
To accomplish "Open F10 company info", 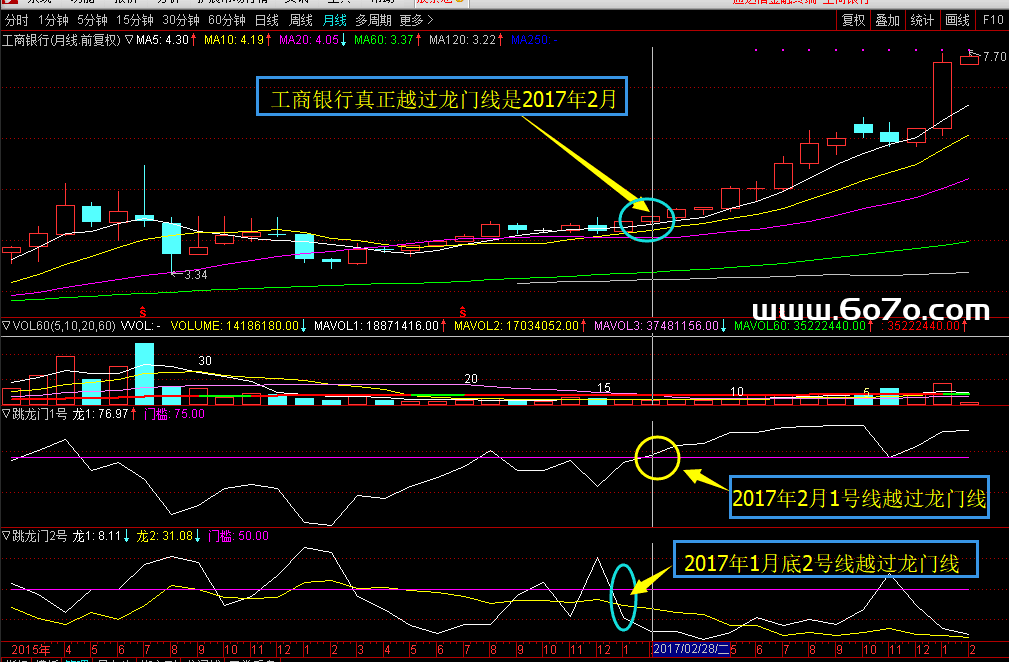I will pyautogui.click(x=992, y=20).
